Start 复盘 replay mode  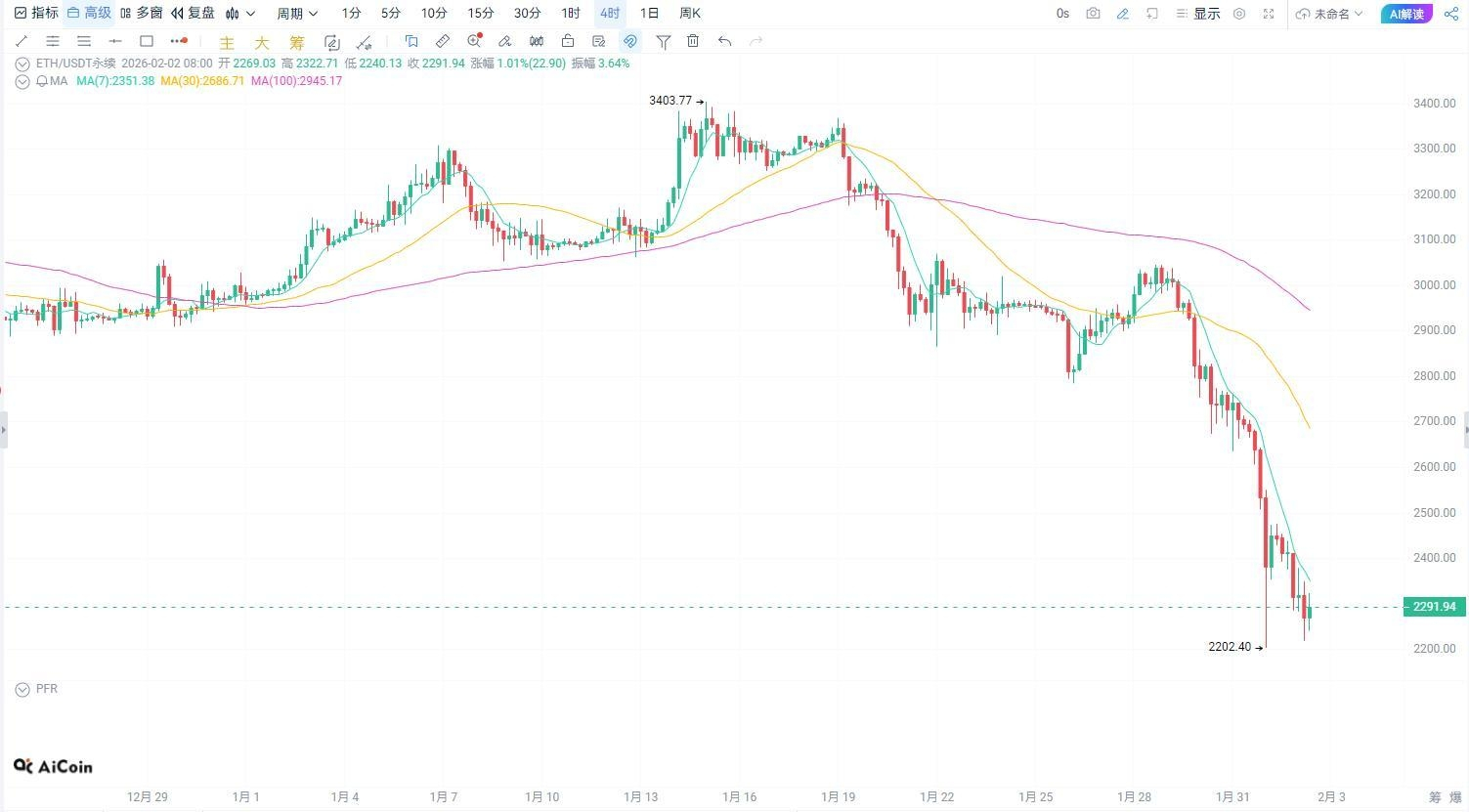click(193, 13)
